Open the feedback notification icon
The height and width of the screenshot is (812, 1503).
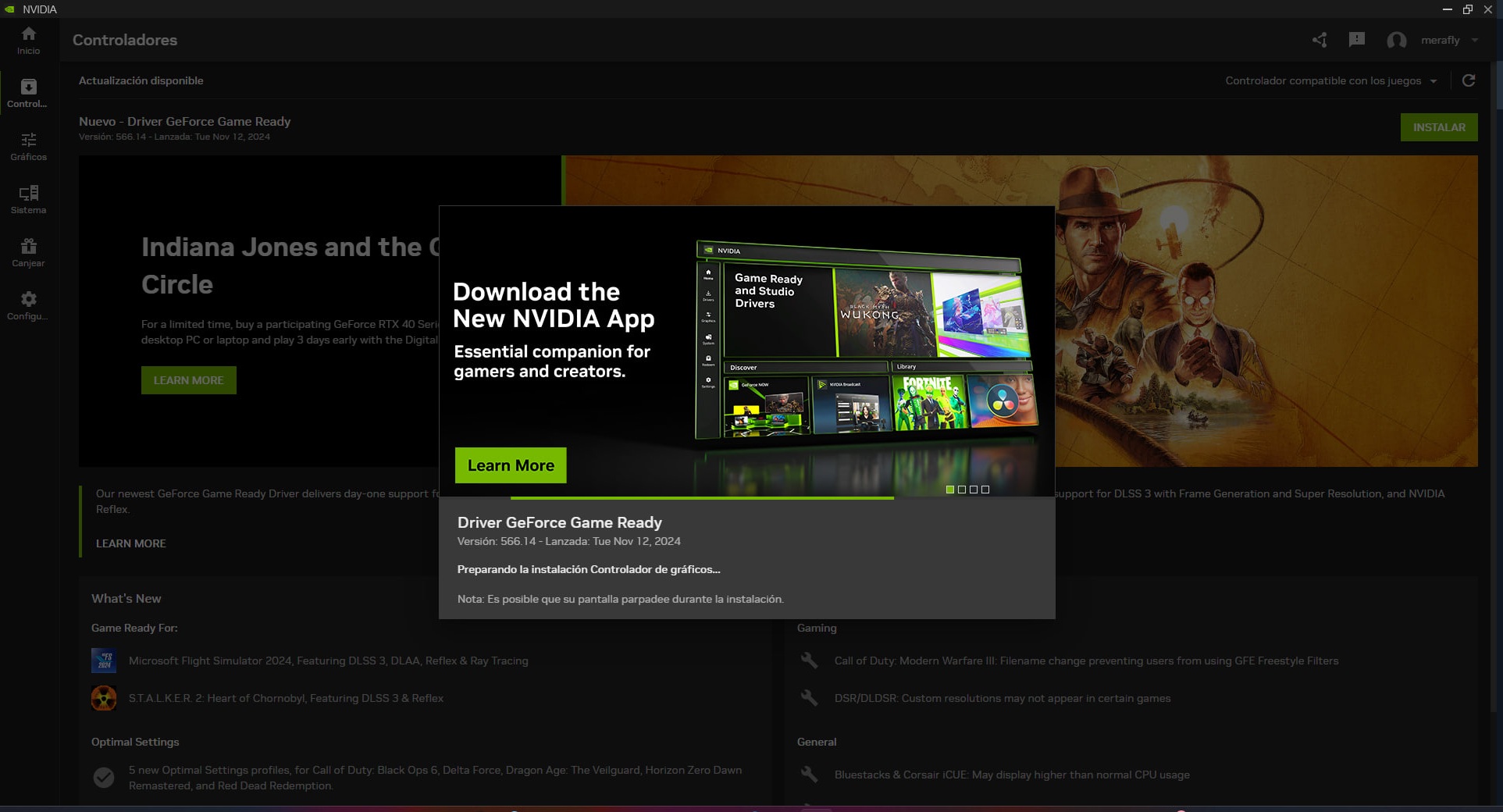[1357, 40]
